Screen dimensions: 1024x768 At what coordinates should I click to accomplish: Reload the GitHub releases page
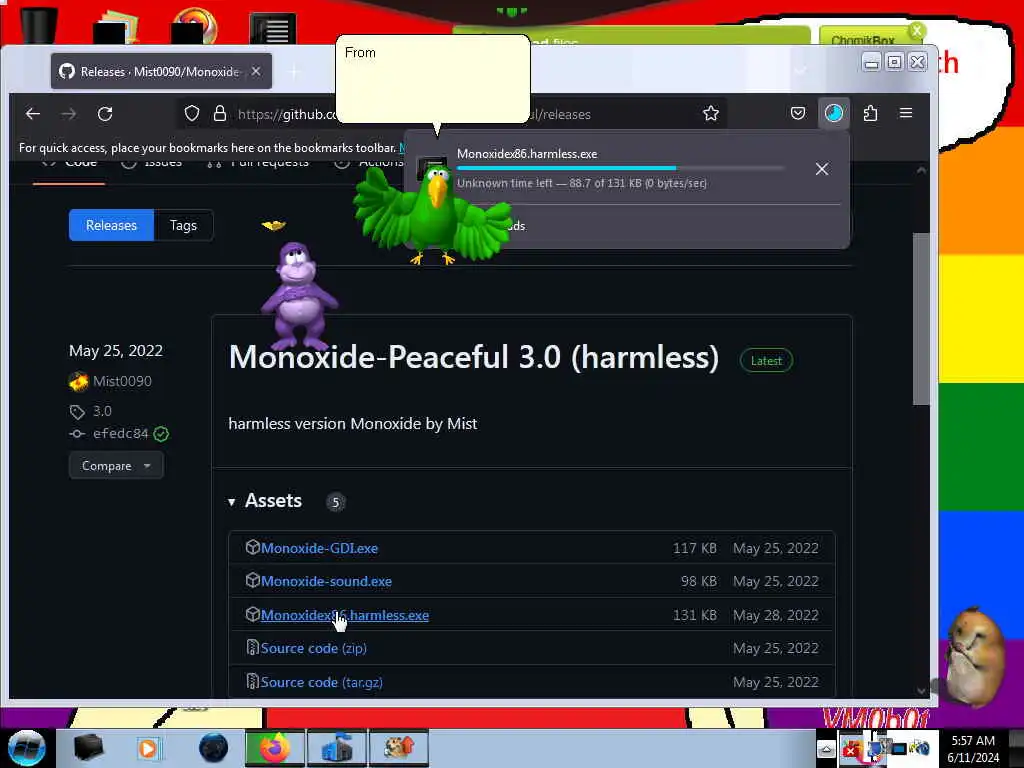pos(105,114)
